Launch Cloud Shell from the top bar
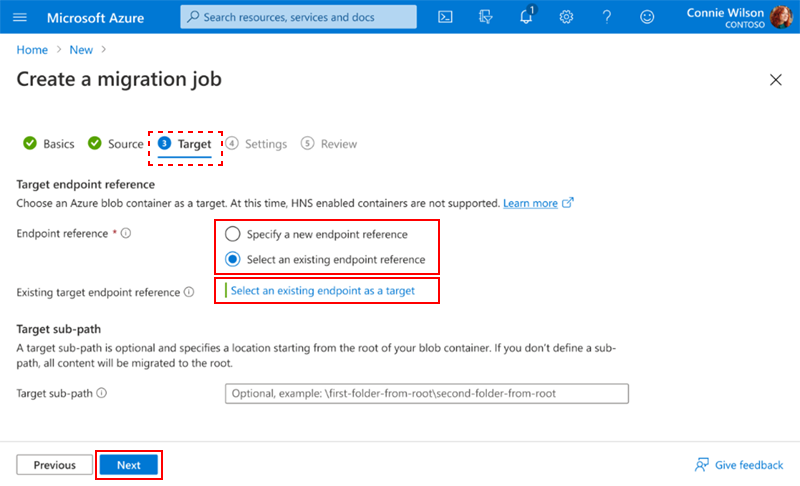The width and height of the screenshot is (800, 486). coord(445,17)
